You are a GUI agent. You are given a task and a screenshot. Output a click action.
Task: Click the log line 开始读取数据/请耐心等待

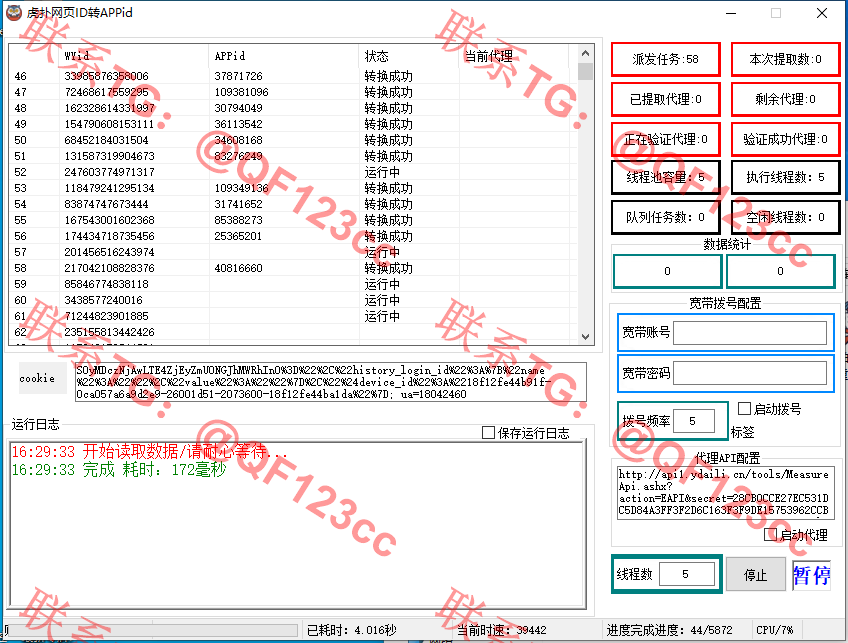pos(150,452)
